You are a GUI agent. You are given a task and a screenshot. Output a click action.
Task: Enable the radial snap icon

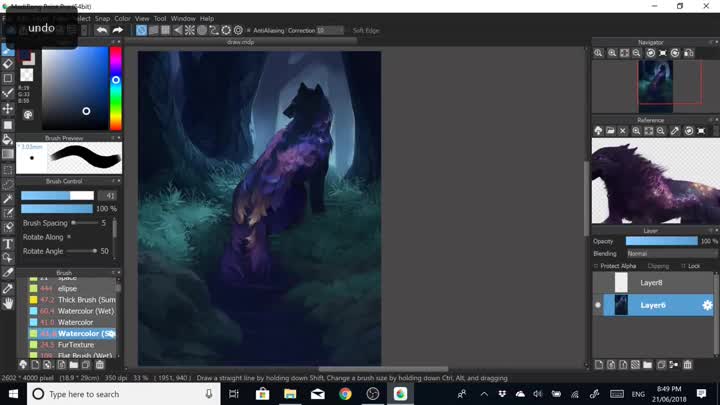point(190,30)
